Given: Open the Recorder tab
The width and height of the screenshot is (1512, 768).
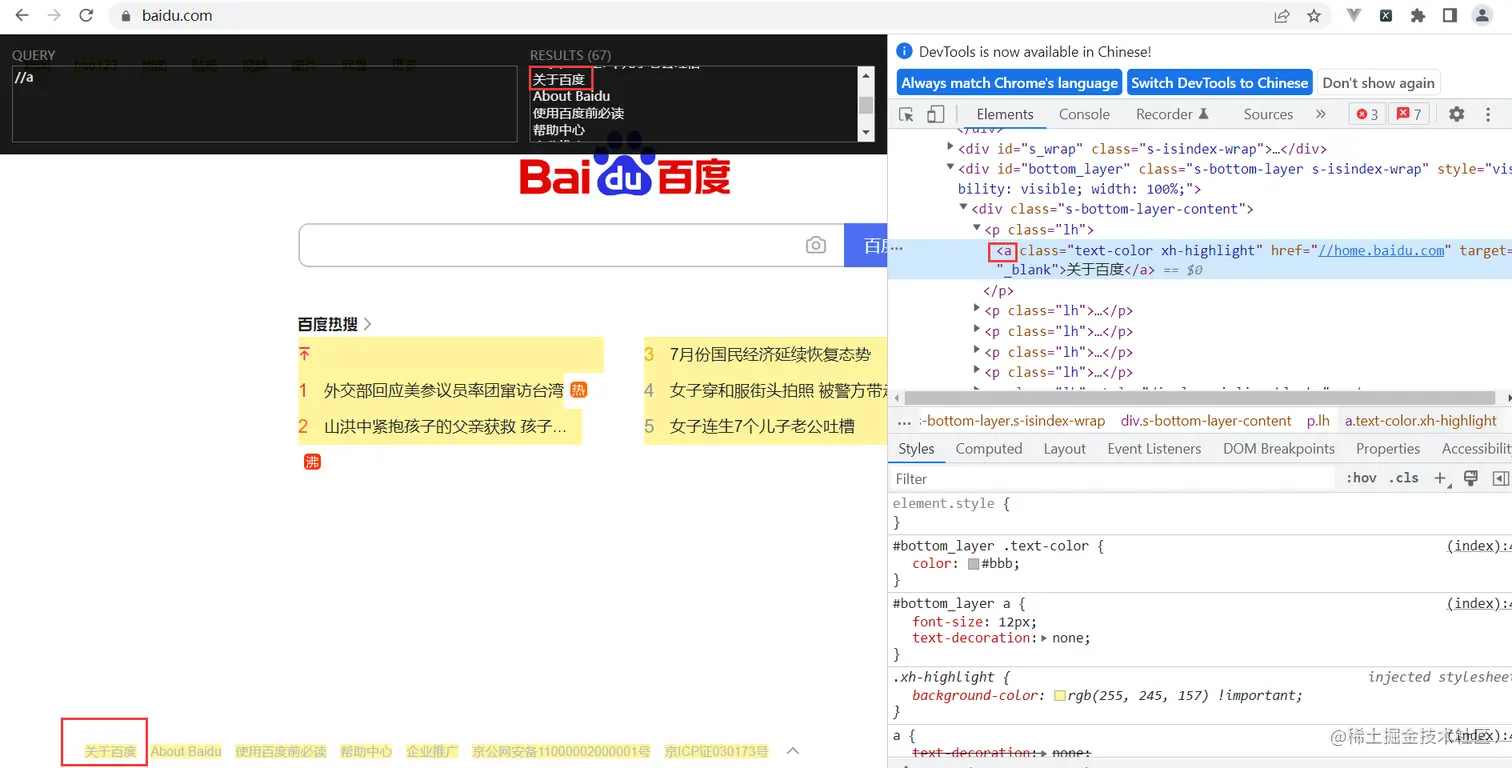Looking at the screenshot, I should click(1172, 114).
